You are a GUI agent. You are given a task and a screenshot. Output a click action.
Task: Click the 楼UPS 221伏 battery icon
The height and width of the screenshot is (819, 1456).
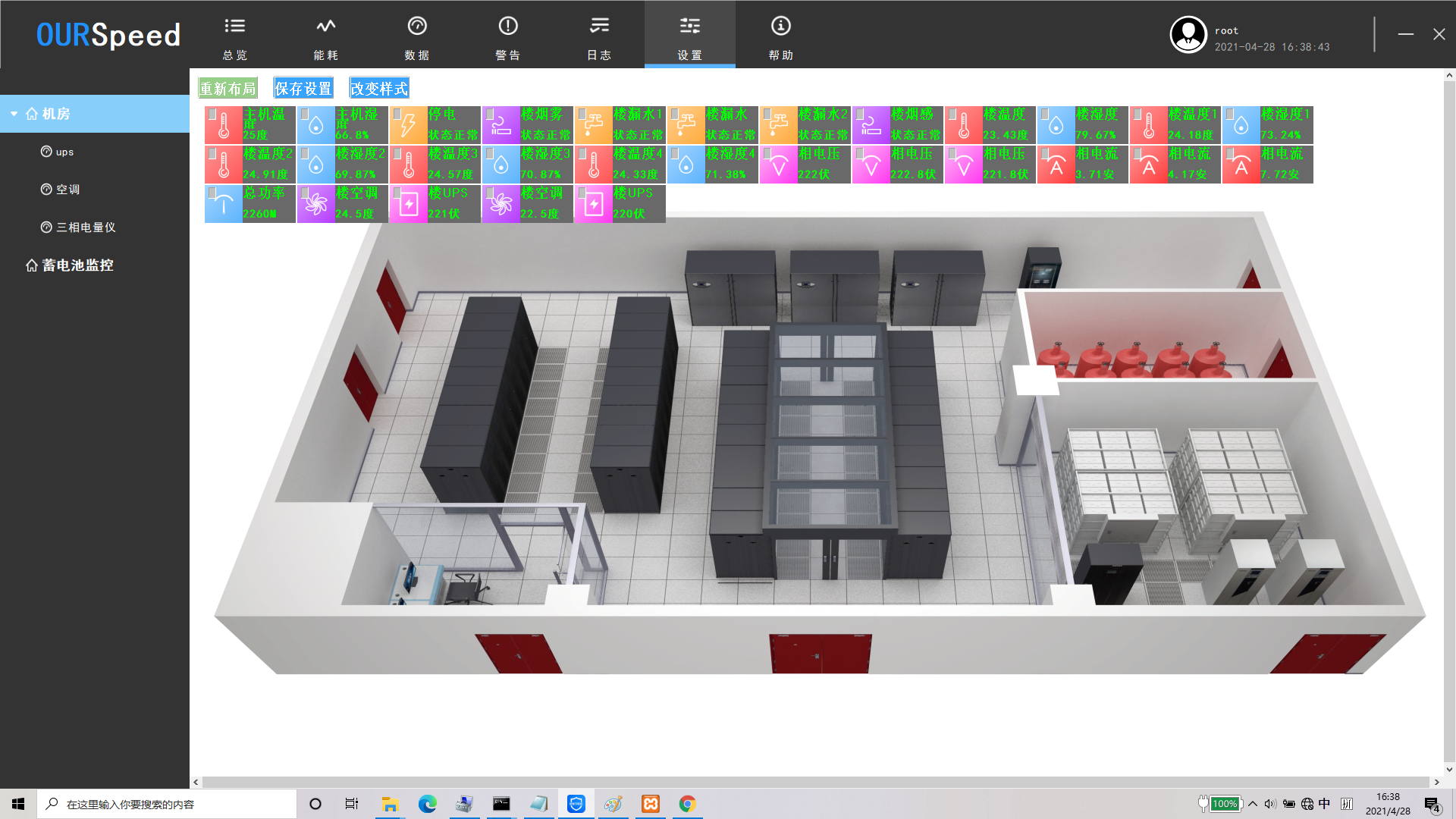pyautogui.click(x=409, y=205)
